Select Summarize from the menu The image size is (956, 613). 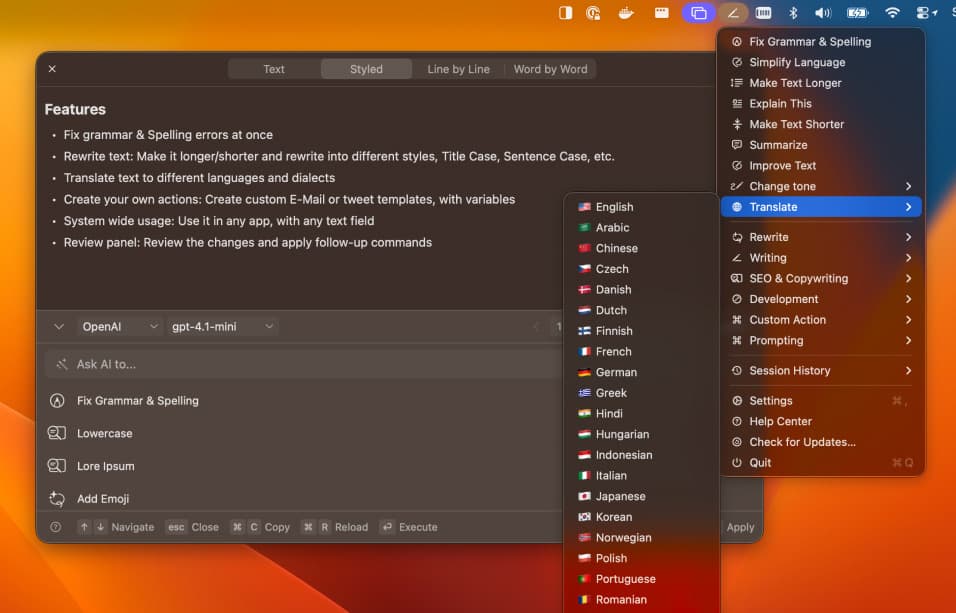[778, 145]
